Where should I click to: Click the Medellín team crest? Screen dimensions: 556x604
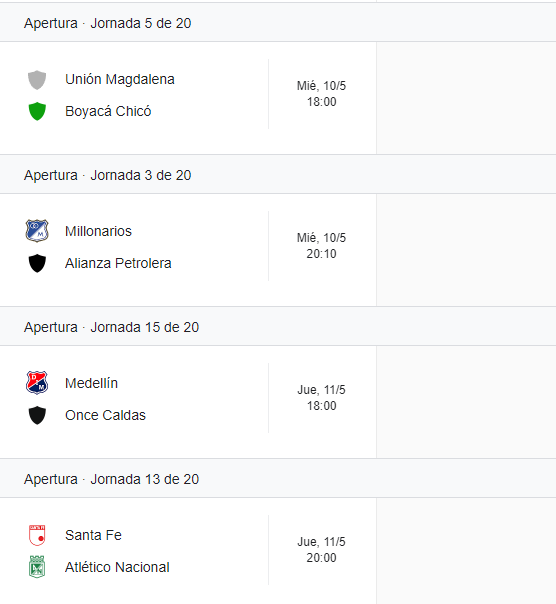[x=37, y=383]
